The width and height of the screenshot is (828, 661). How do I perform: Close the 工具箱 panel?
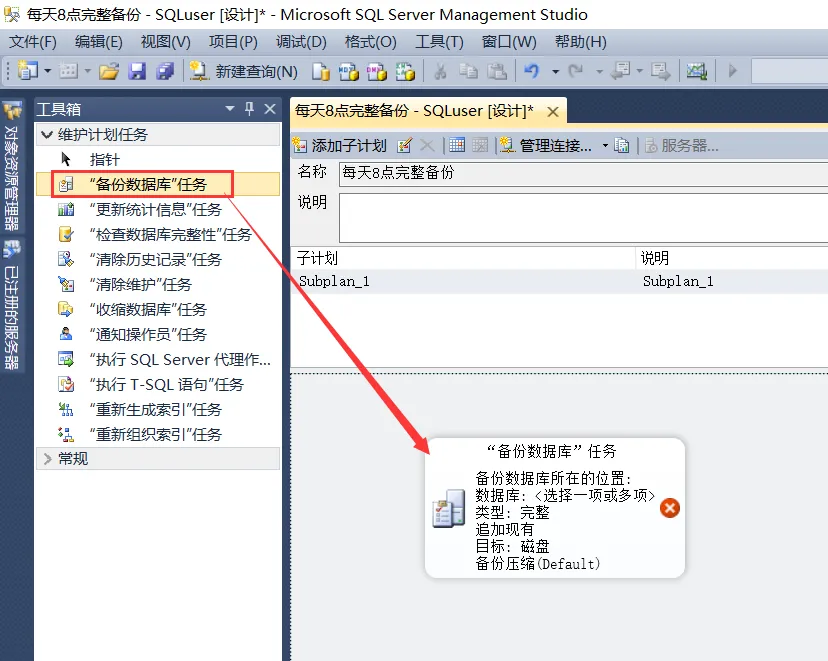click(x=270, y=109)
